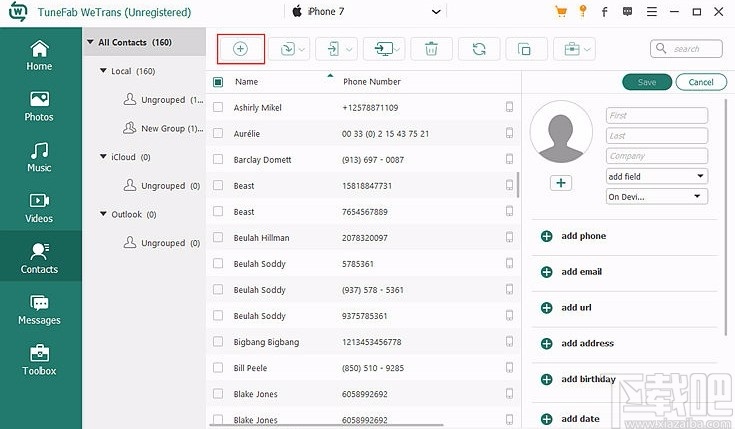Click the de-duplicate copy icon
735x429 pixels.
524,49
